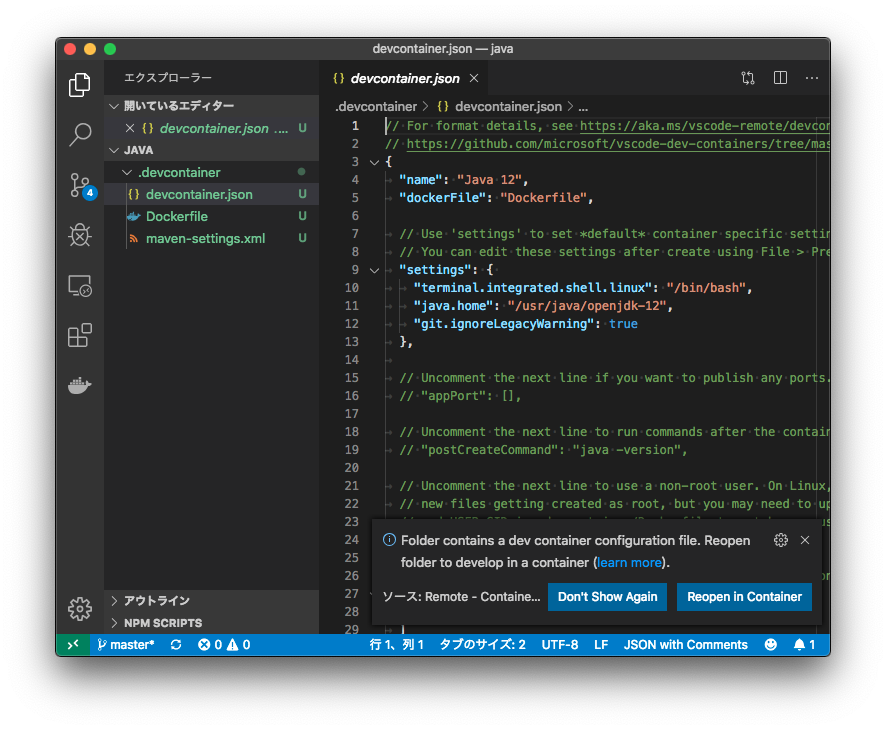This screenshot has height=730, width=886.
Task: Fold the settings block at line 9
Action: point(374,270)
